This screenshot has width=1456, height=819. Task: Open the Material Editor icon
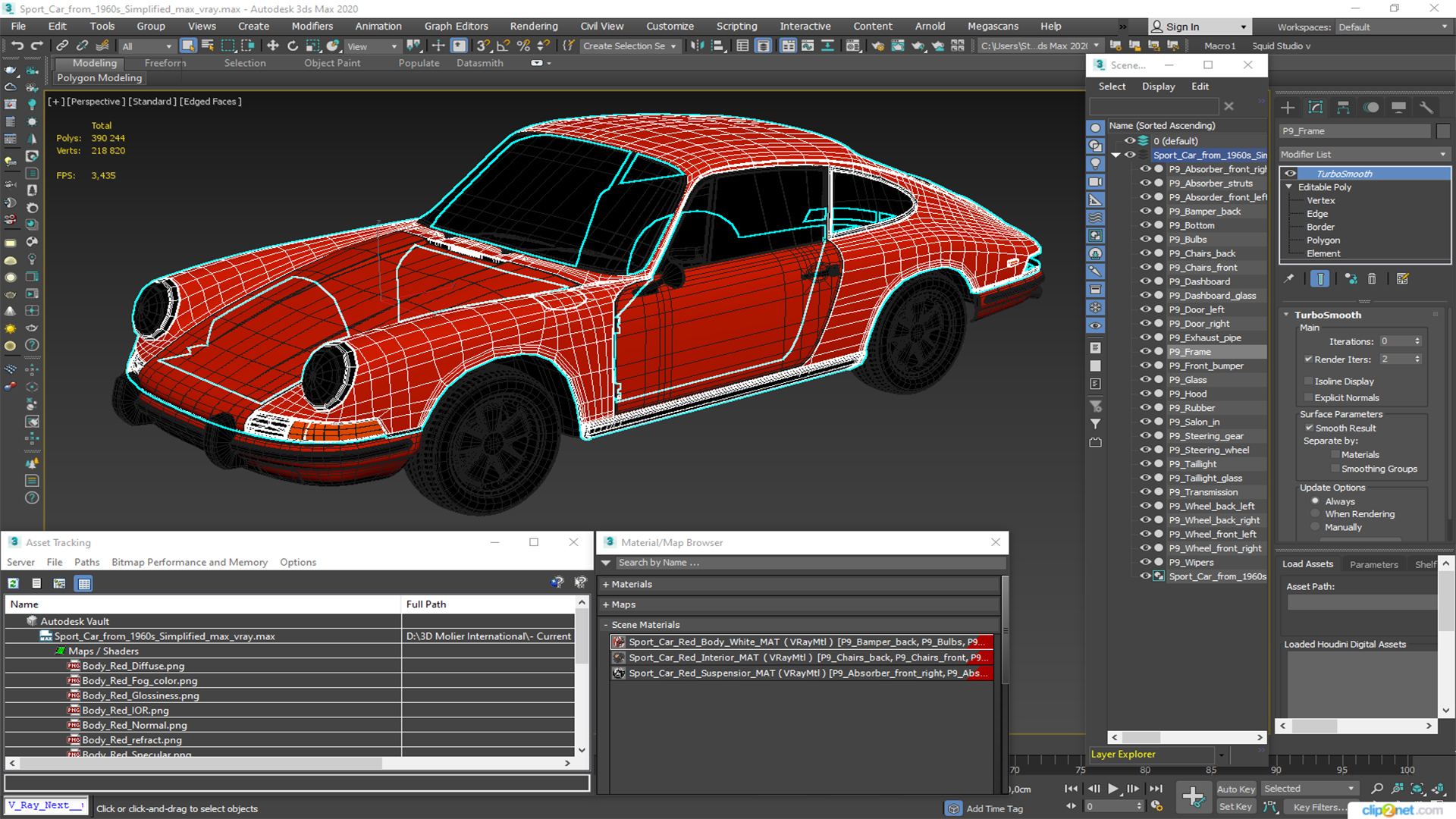tap(853, 45)
